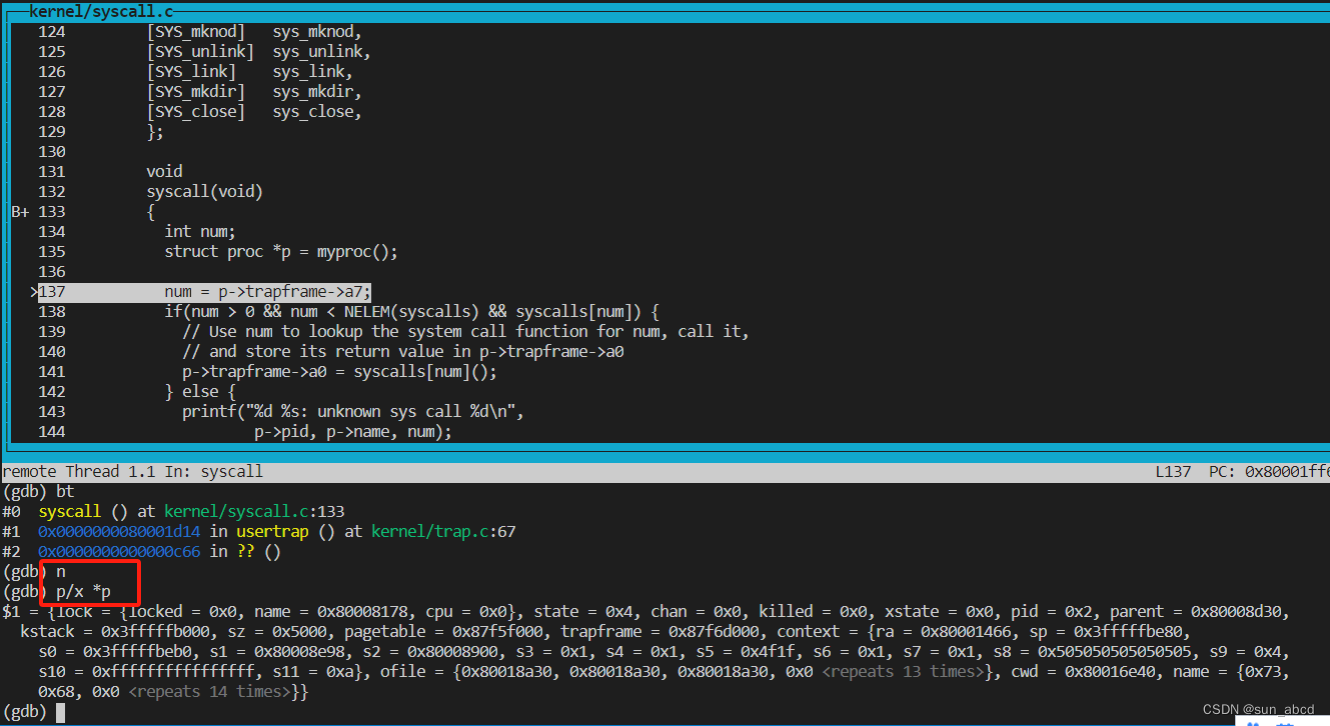Click 'int num;' on line 134
Screen dimensions: 1330x726
(200, 232)
